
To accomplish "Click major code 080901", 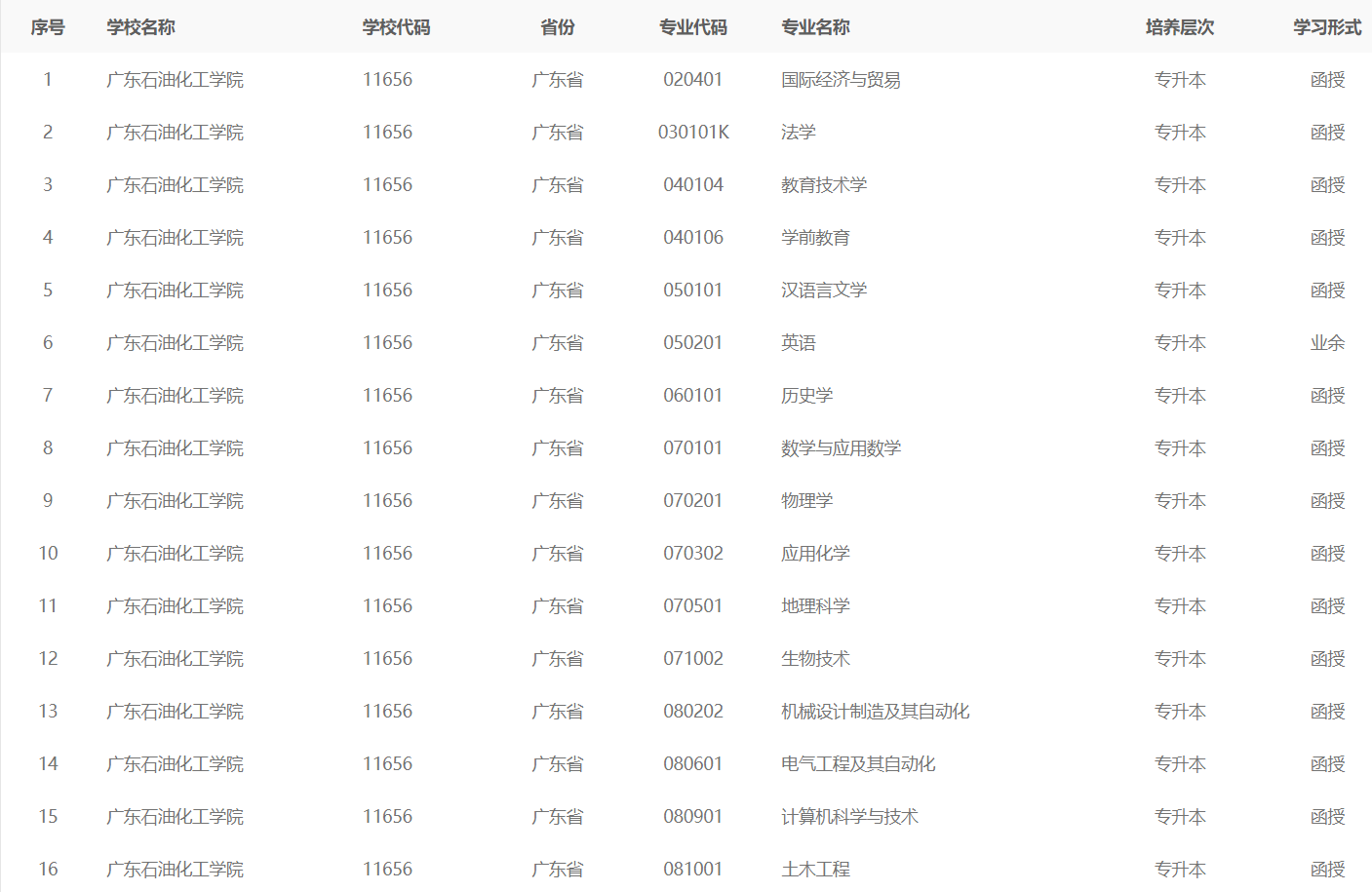I will [x=693, y=817].
